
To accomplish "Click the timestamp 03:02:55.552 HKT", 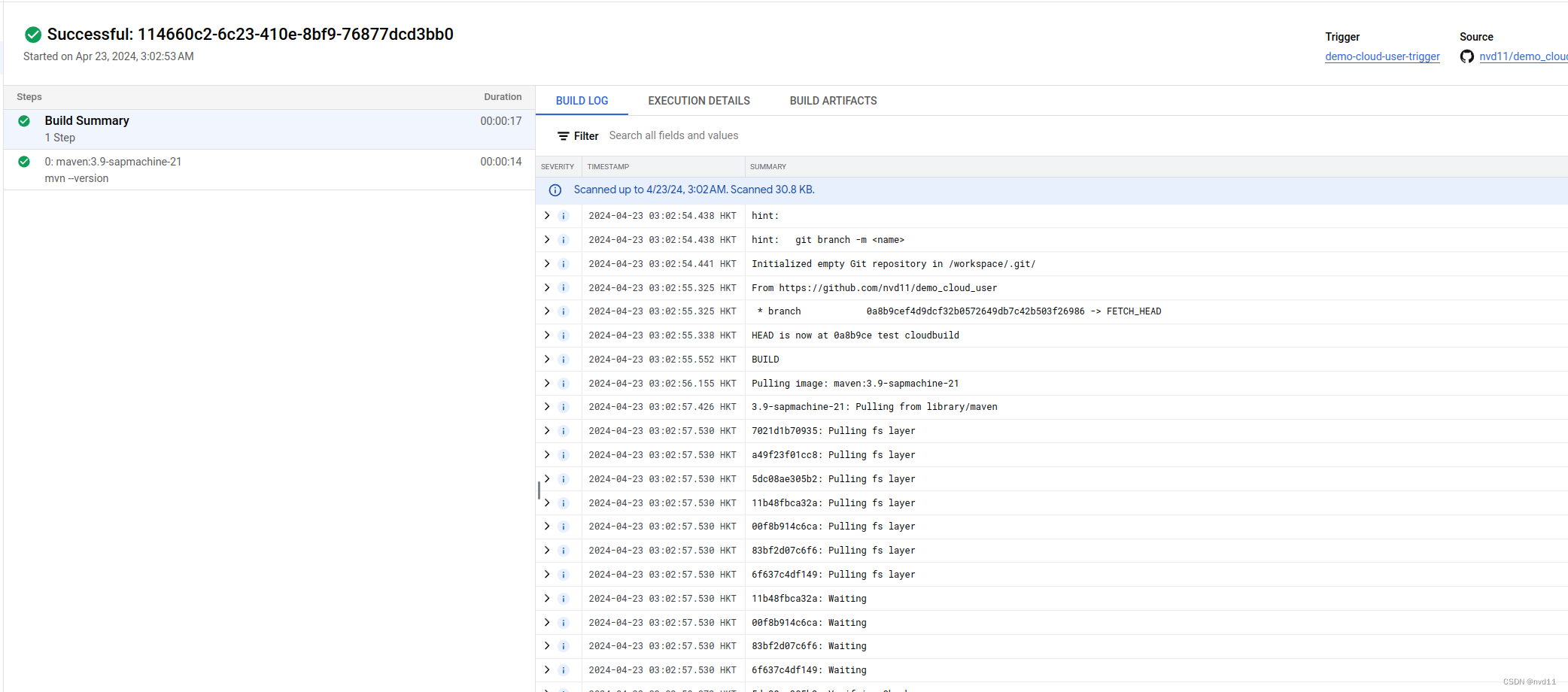I will tap(662, 360).
